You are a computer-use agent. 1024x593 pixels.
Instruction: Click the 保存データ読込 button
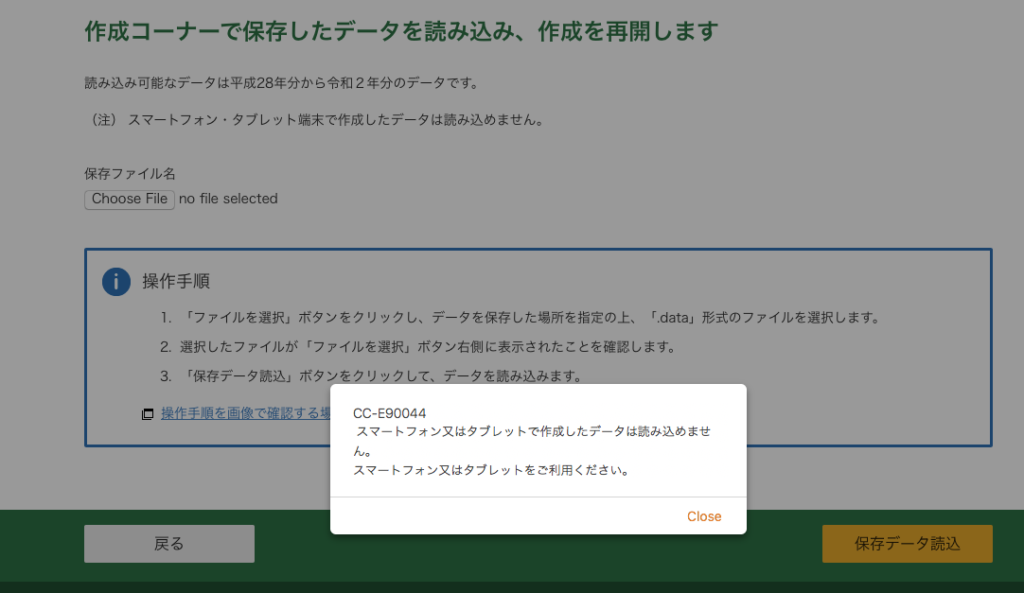[x=906, y=544]
